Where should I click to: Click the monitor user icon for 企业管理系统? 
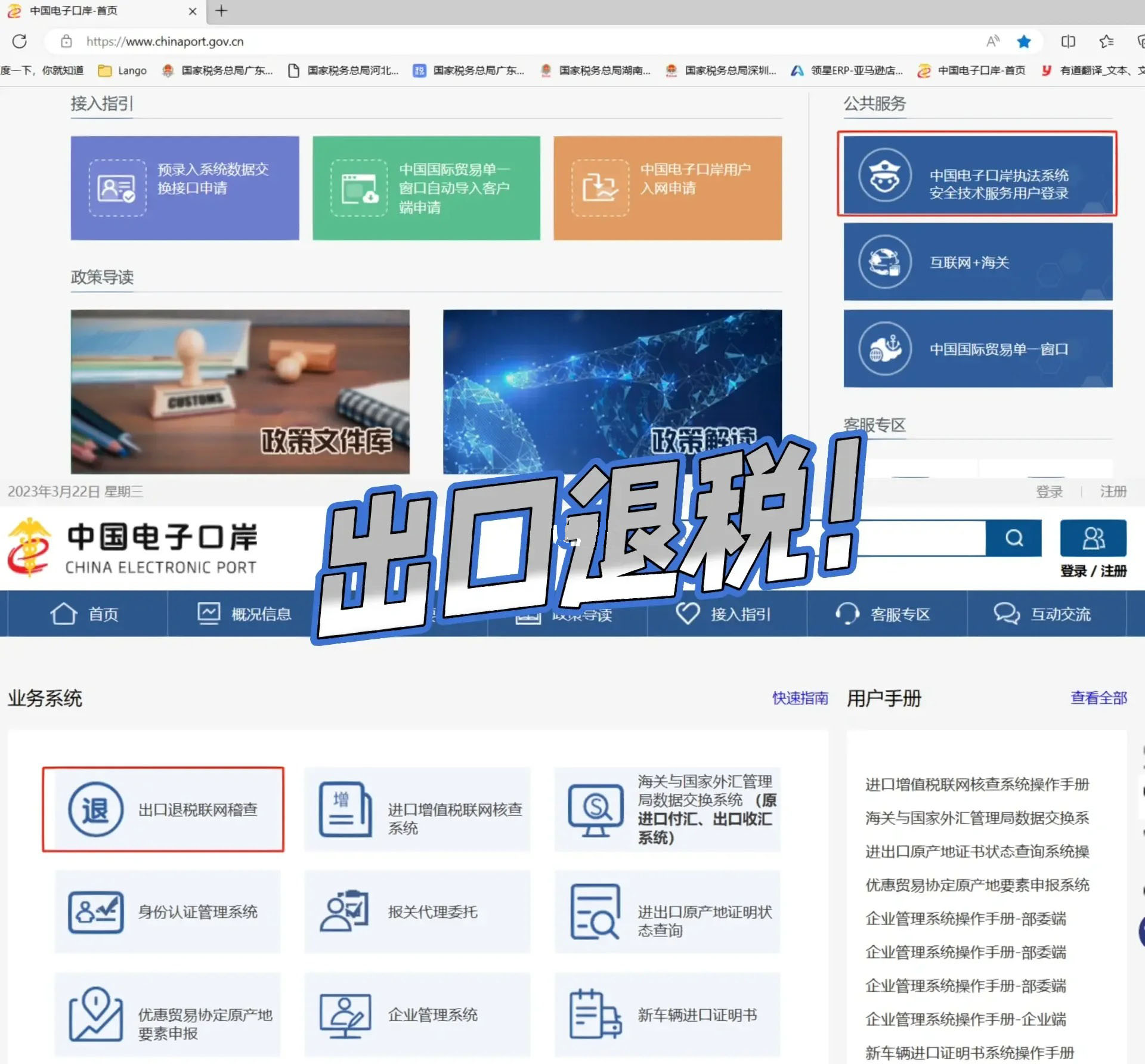click(x=345, y=1015)
